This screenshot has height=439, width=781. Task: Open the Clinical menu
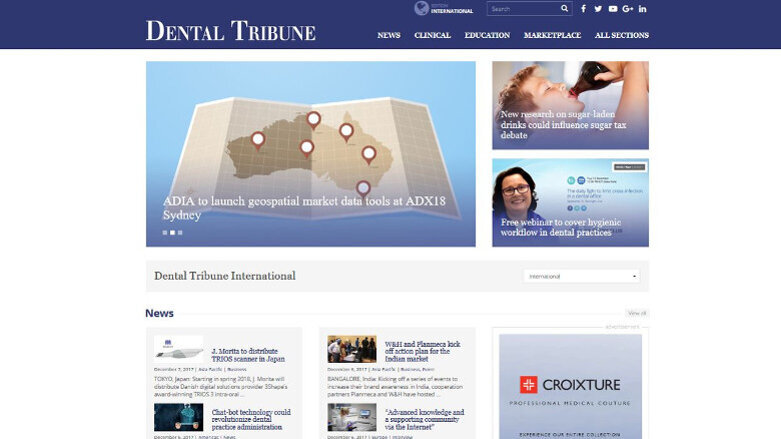[x=432, y=35]
